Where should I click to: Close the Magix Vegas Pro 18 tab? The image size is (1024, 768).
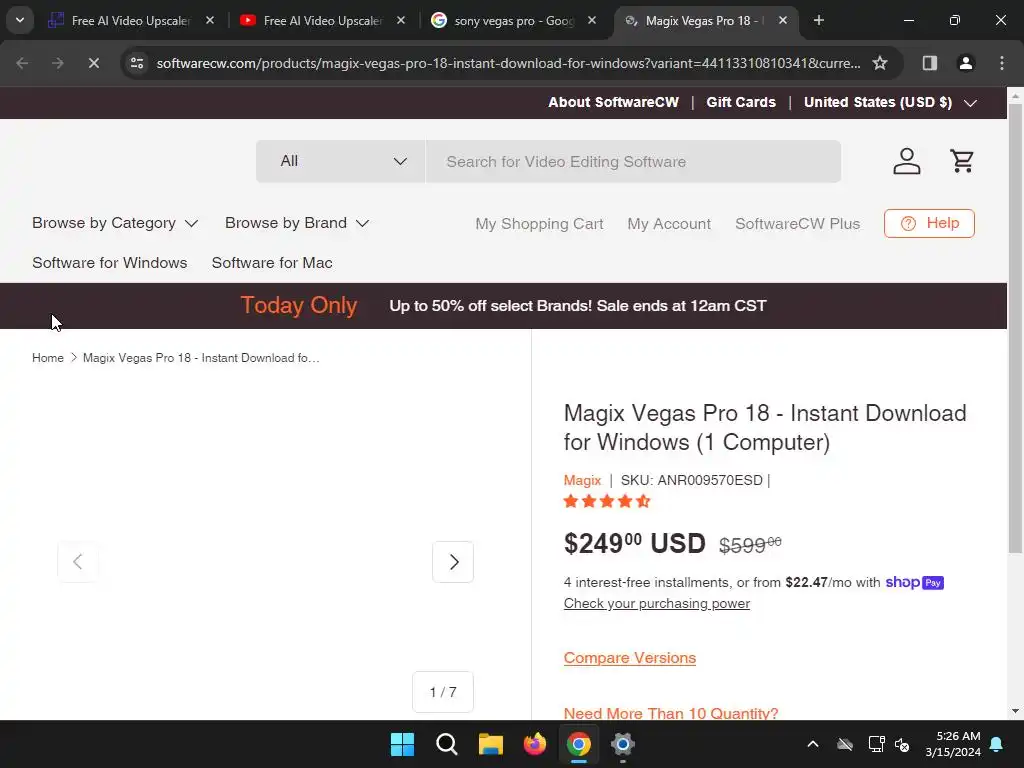783,20
